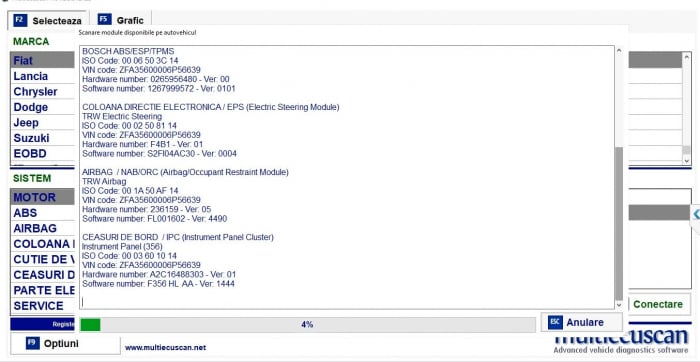Click the F5 key icon beside Grafic
The height and width of the screenshot is (362, 700).
(x=104, y=20)
